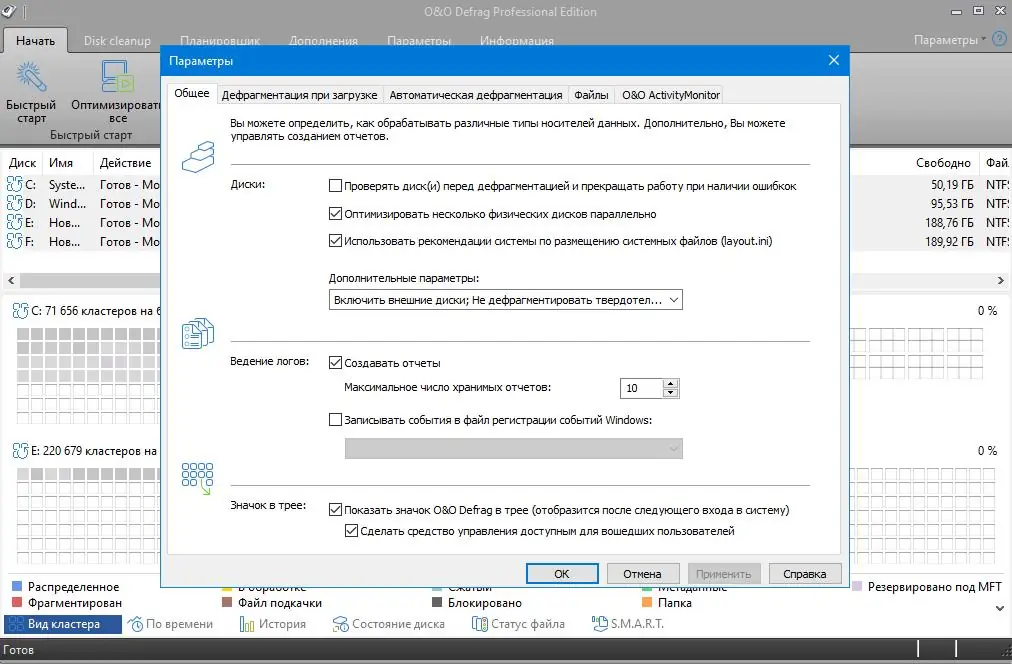Confirm settings with the OK button
The image size is (1012, 664).
[561, 573]
